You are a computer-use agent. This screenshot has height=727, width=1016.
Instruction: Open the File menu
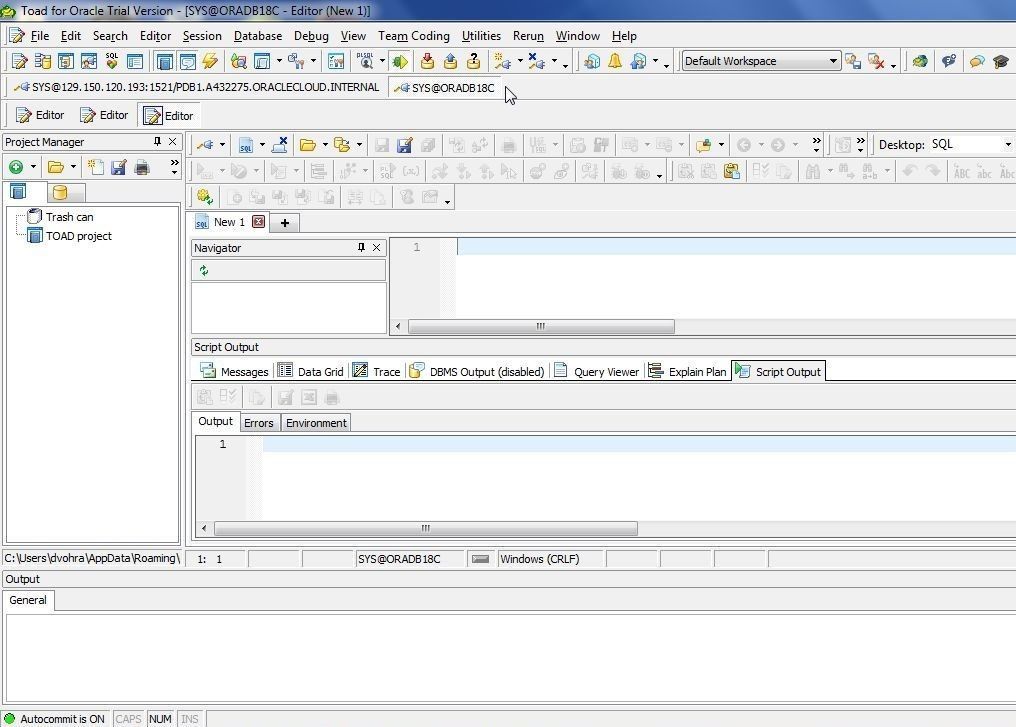pyautogui.click(x=40, y=36)
